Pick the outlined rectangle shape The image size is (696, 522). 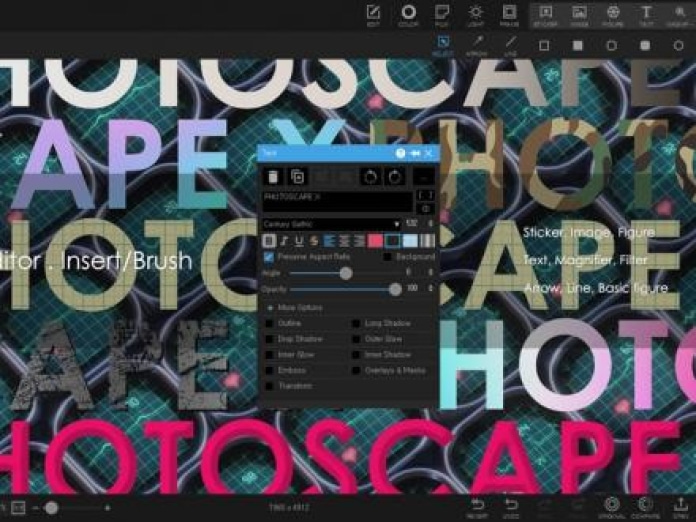544,45
